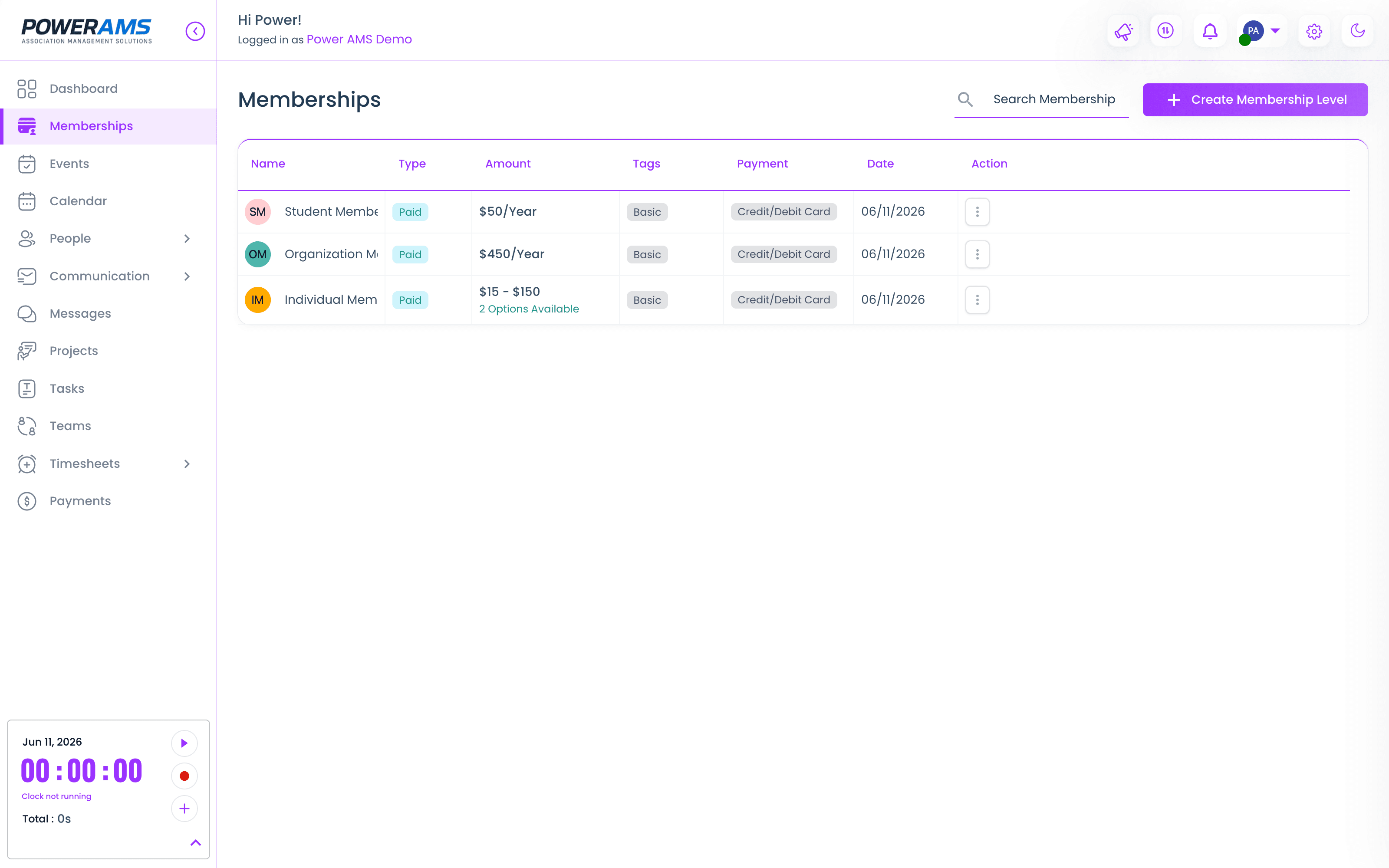This screenshot has height=868, width=1389.
Task: Expand the profile dropdown arrow
Action: 1275,31
